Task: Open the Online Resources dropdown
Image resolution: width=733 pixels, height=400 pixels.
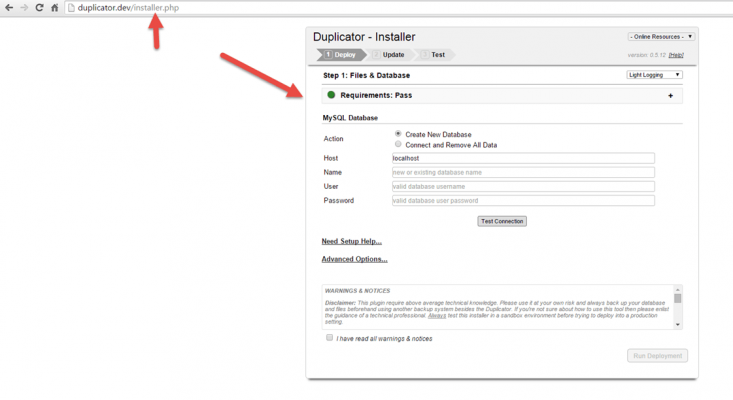Action: [x=660, y=37]
